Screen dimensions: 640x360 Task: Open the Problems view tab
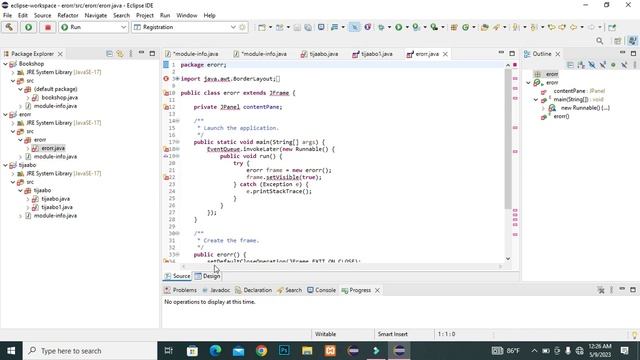180,290
